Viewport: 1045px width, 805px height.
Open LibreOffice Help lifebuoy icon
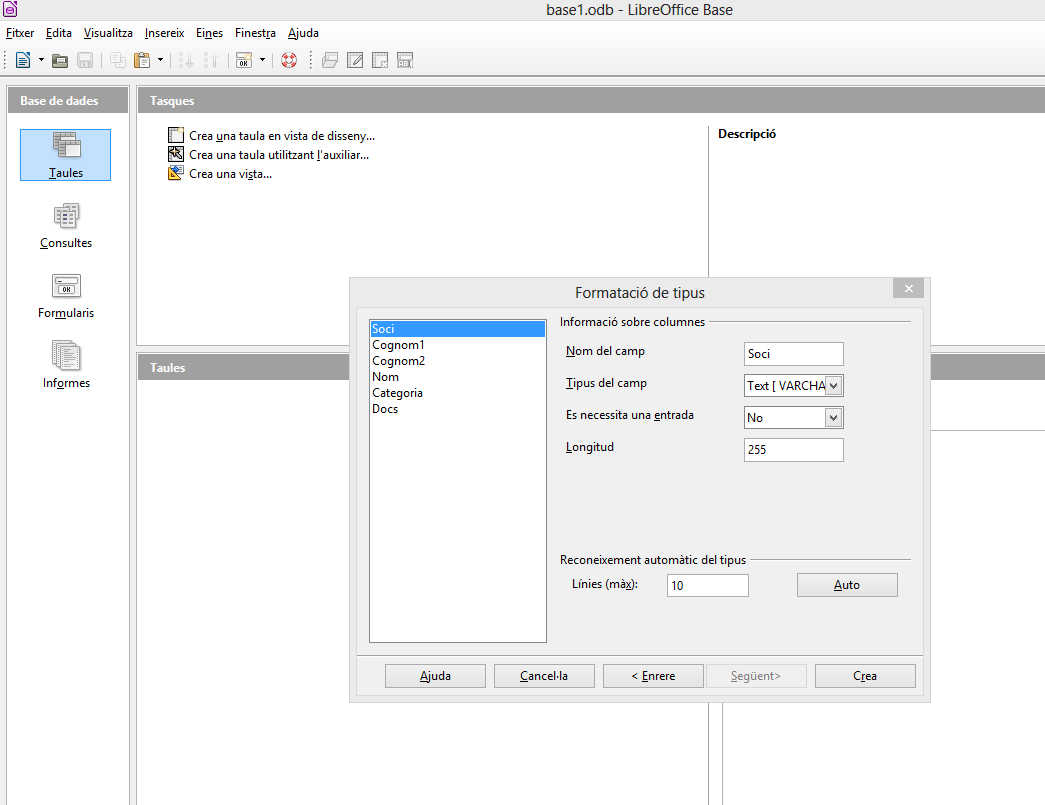[289, 60]
